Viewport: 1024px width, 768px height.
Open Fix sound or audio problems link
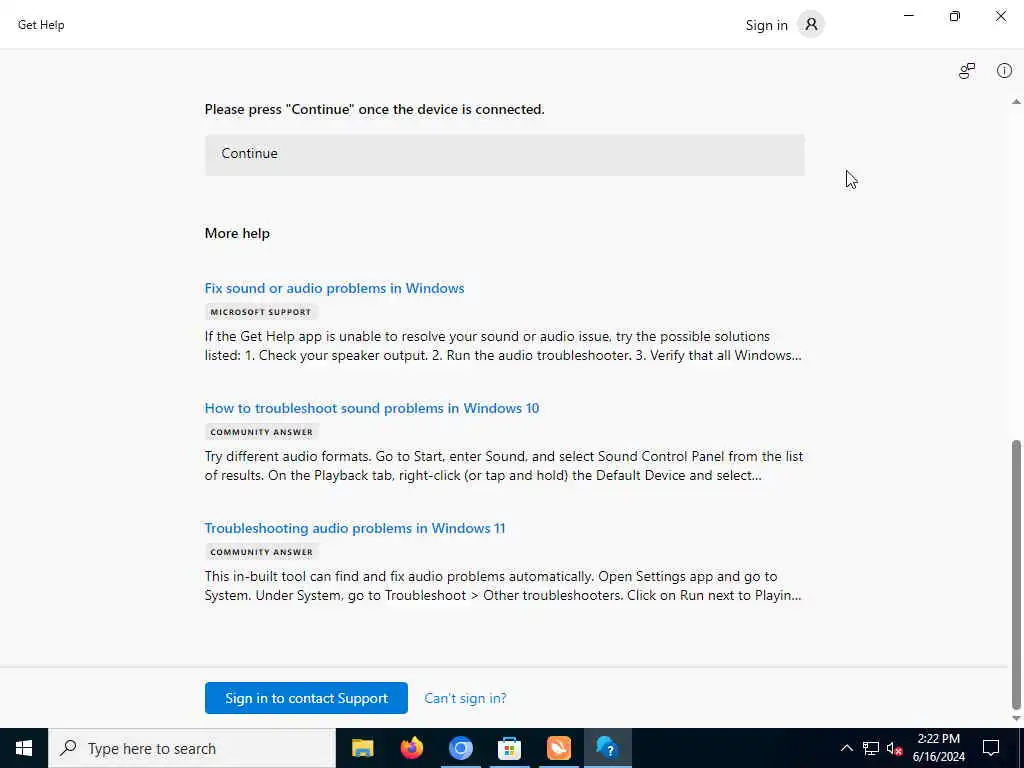pos(334,288)
